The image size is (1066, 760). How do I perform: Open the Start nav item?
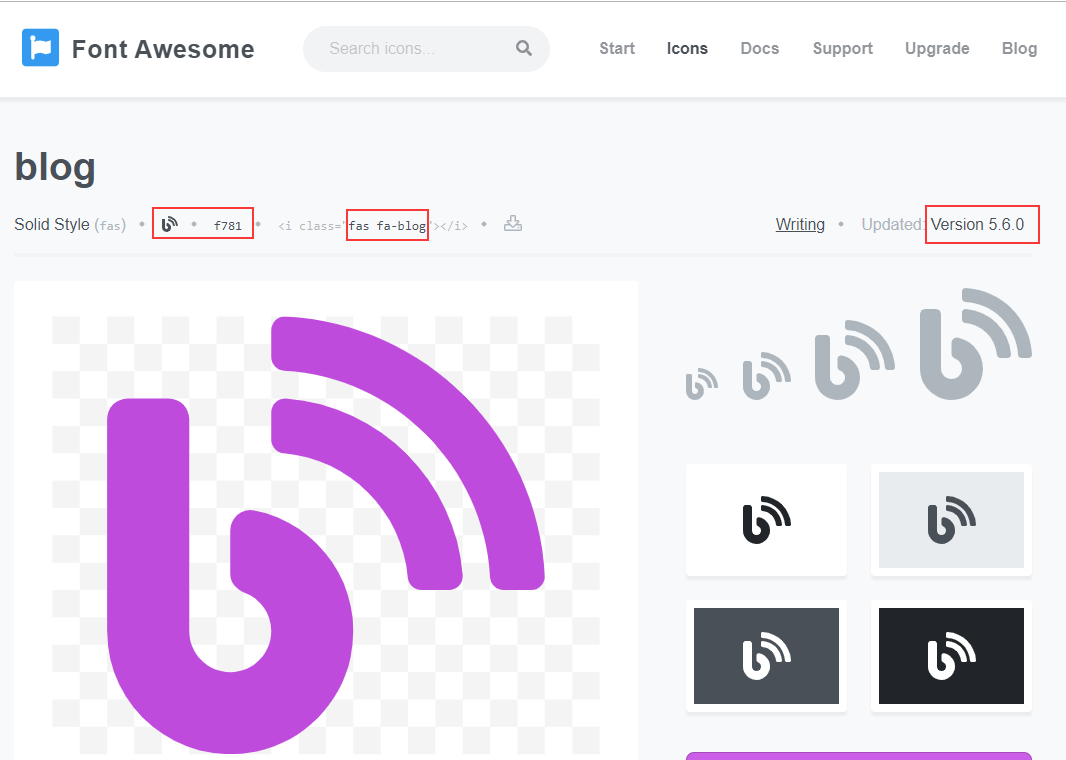617,48
